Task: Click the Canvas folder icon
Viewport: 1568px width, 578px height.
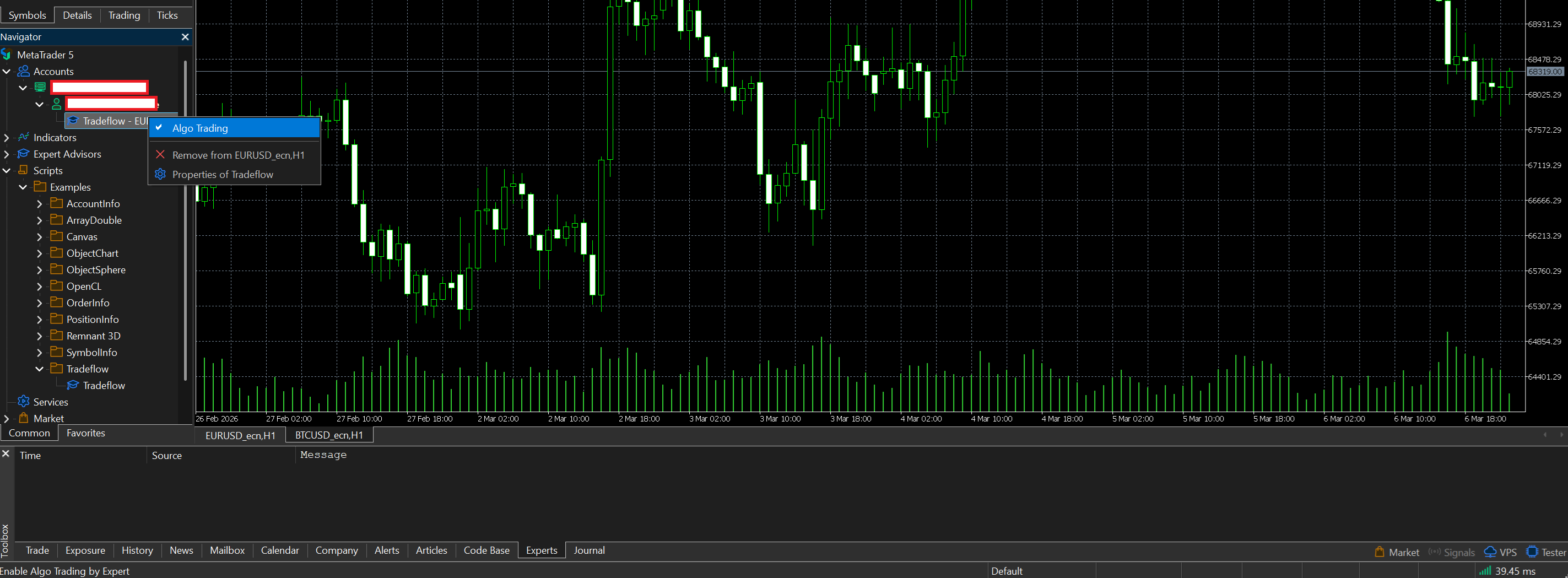Action: coord(57,236)
